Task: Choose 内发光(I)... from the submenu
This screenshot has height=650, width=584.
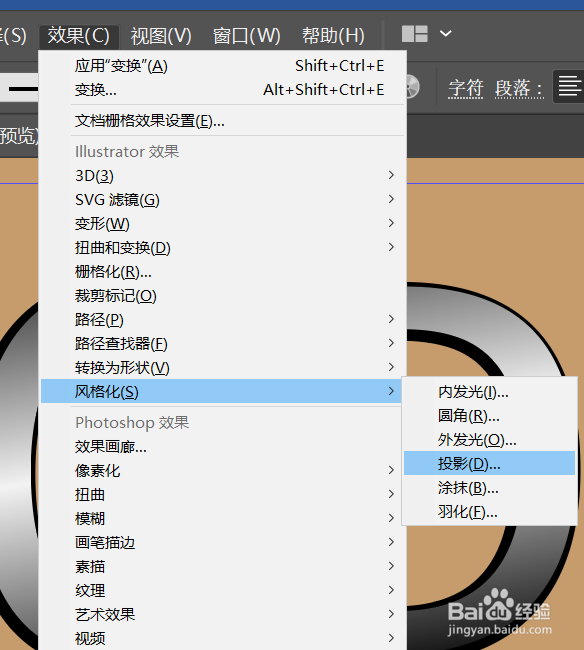Action: [489, 392]
